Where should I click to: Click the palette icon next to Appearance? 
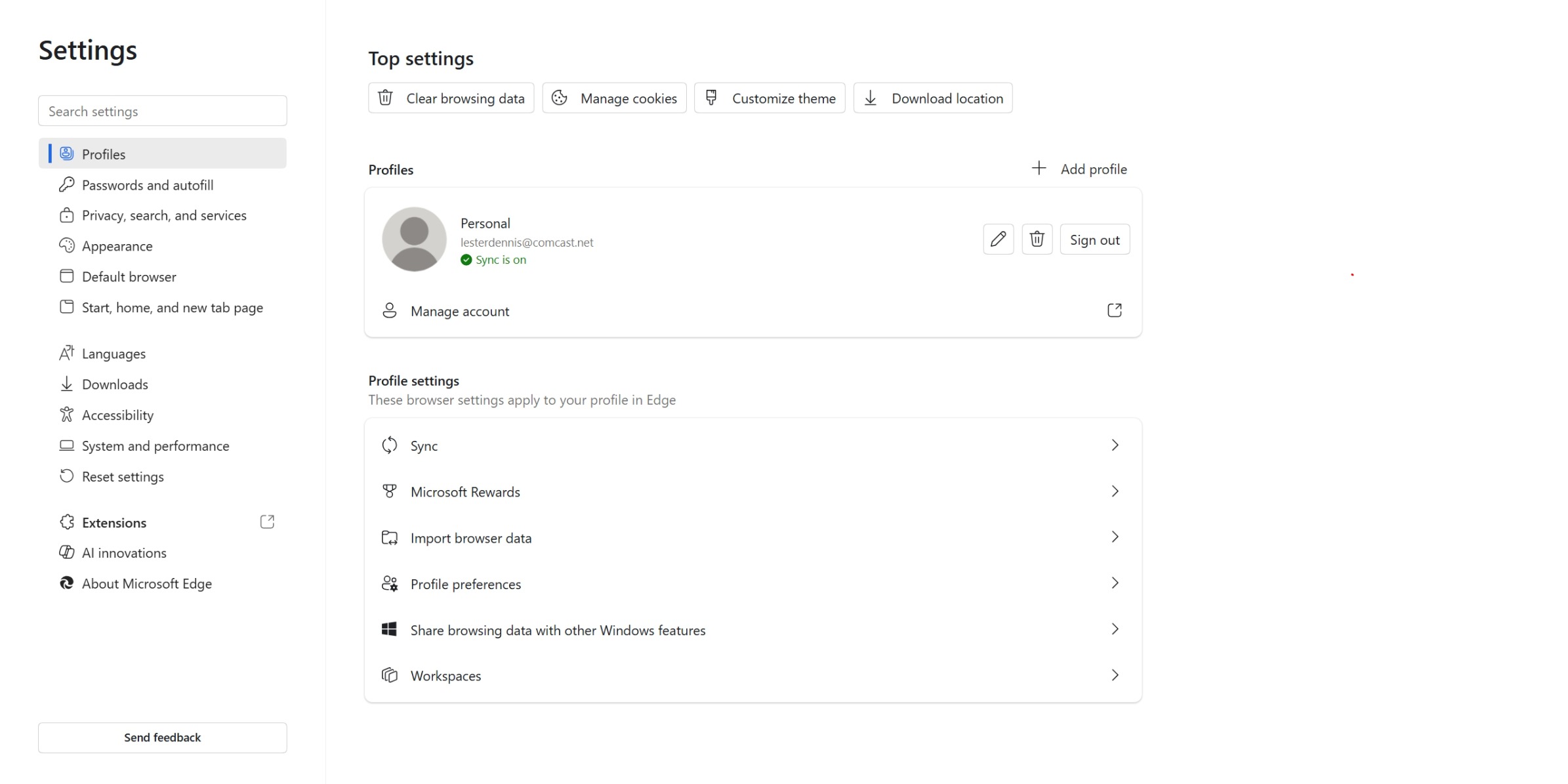(x=66, y=246)
